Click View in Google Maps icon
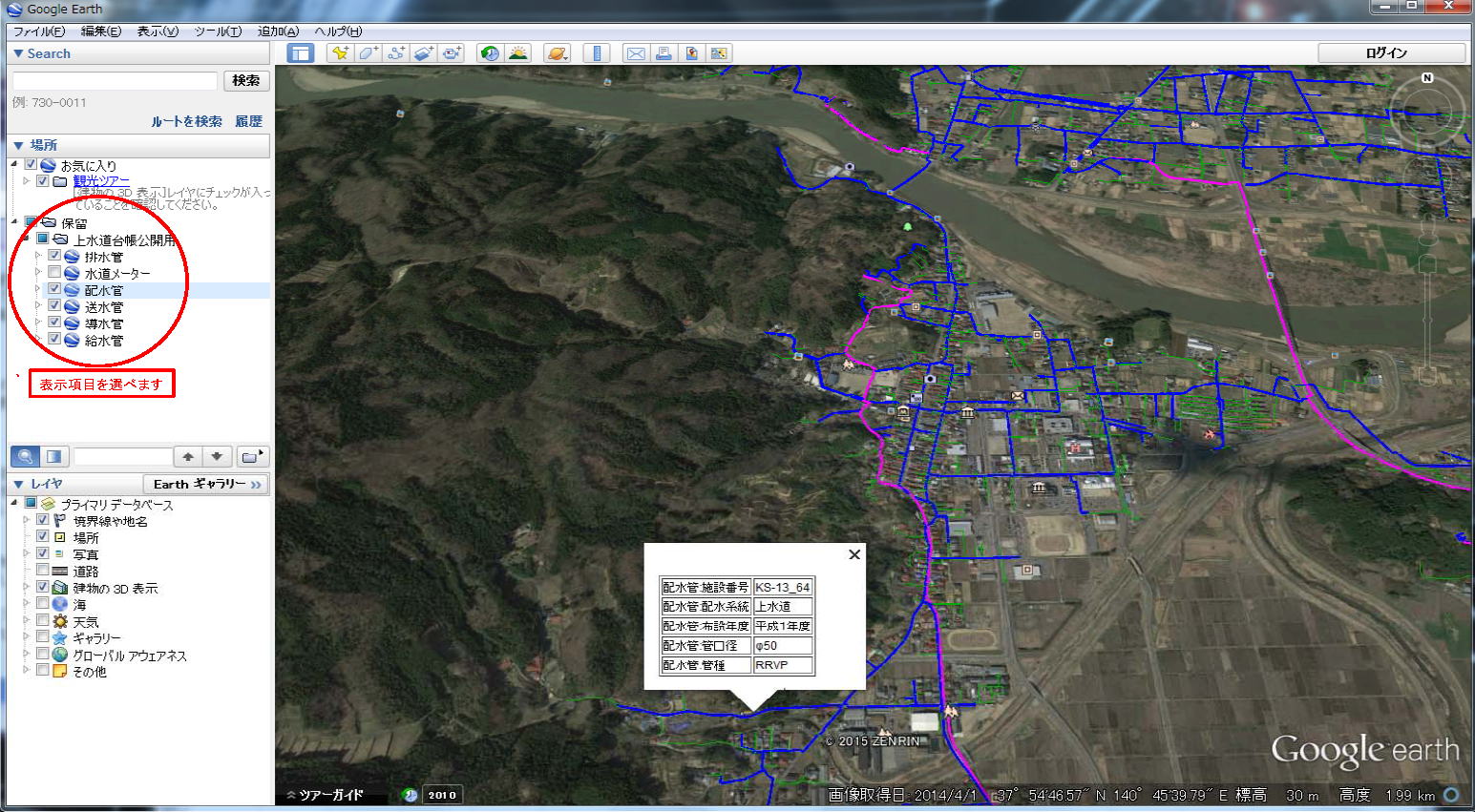Image resolution: width=1475 pixels, height=812 pixels. tap(691, 53)
